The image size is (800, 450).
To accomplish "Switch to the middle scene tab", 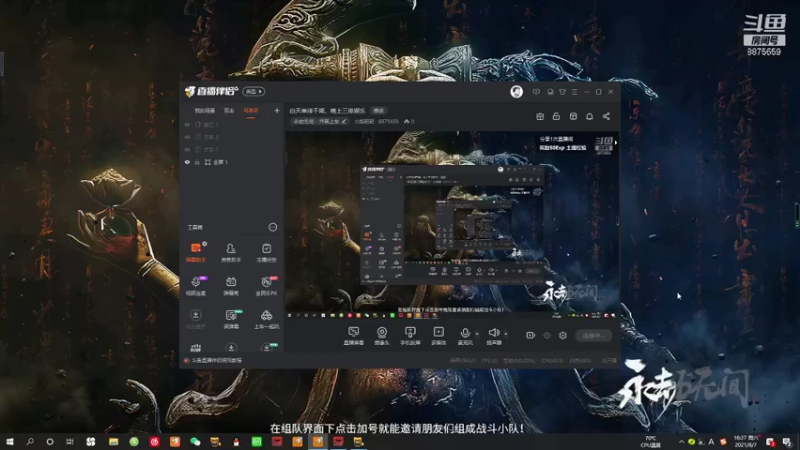I will click(x=229, y=110).
